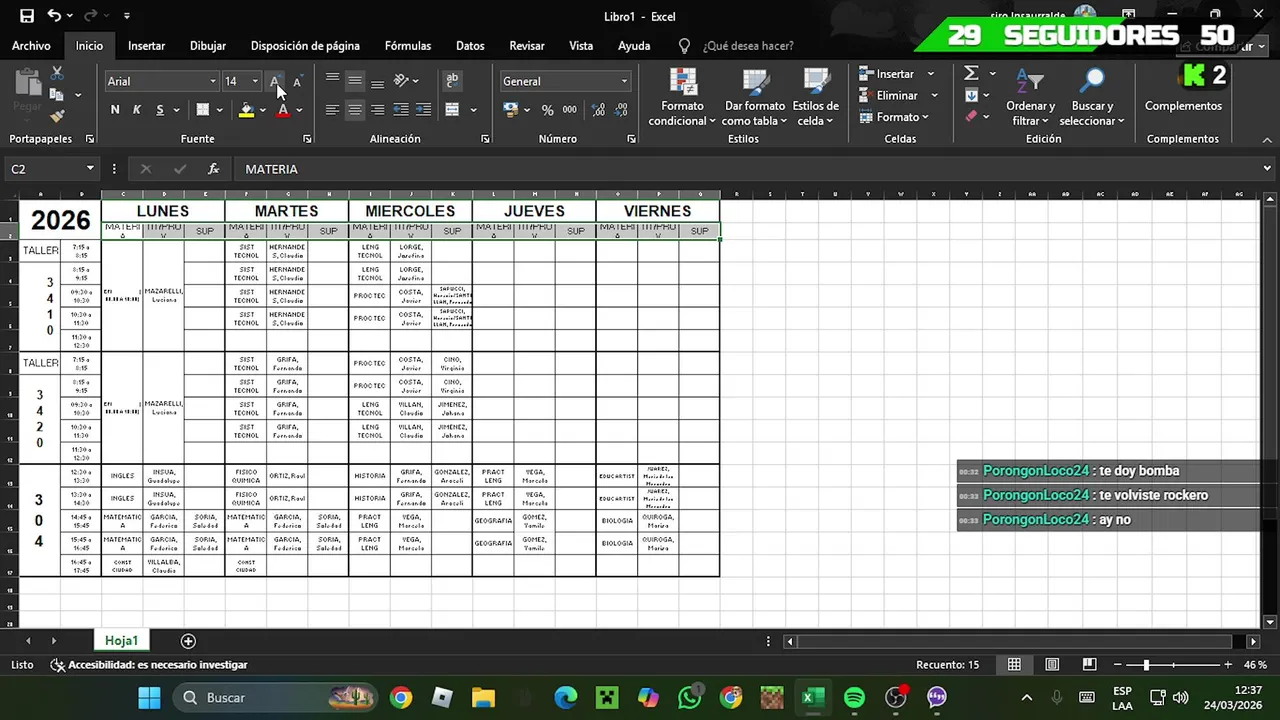The width and height of the screenshot is (1280, 720).
Task: Open the number format General dropdown
Action: [x=625, y=81]
